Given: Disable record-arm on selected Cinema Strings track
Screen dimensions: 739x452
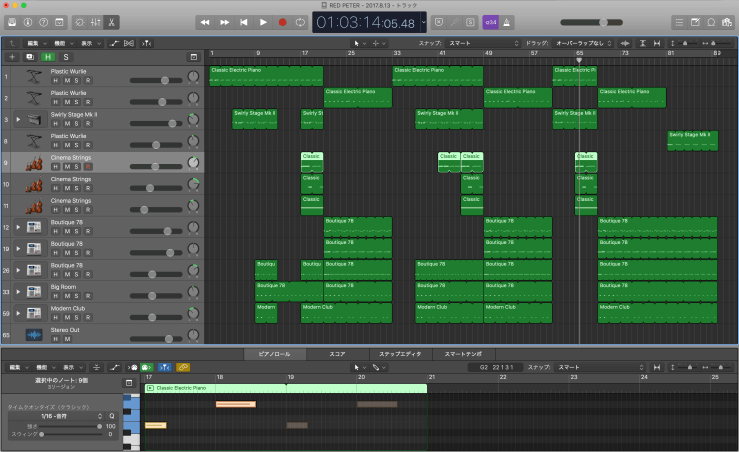Looking at the screenshot, I should pyautogui.click(x=88, y=167).
